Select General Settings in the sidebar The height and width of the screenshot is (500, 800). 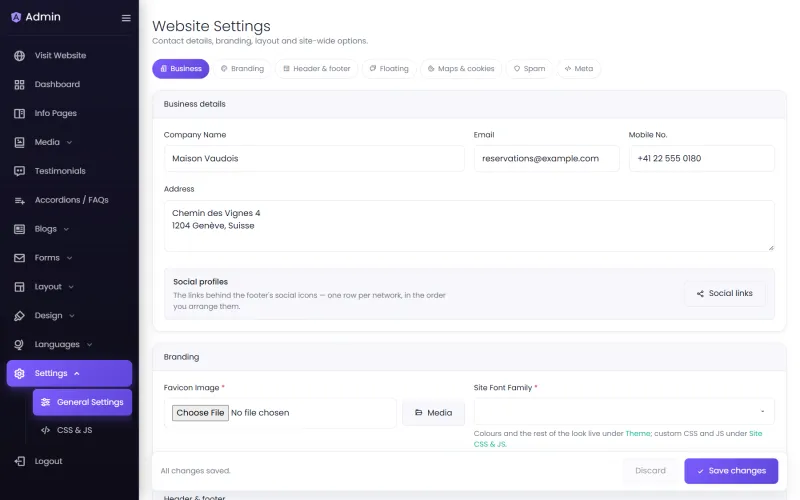pos(82,402)
